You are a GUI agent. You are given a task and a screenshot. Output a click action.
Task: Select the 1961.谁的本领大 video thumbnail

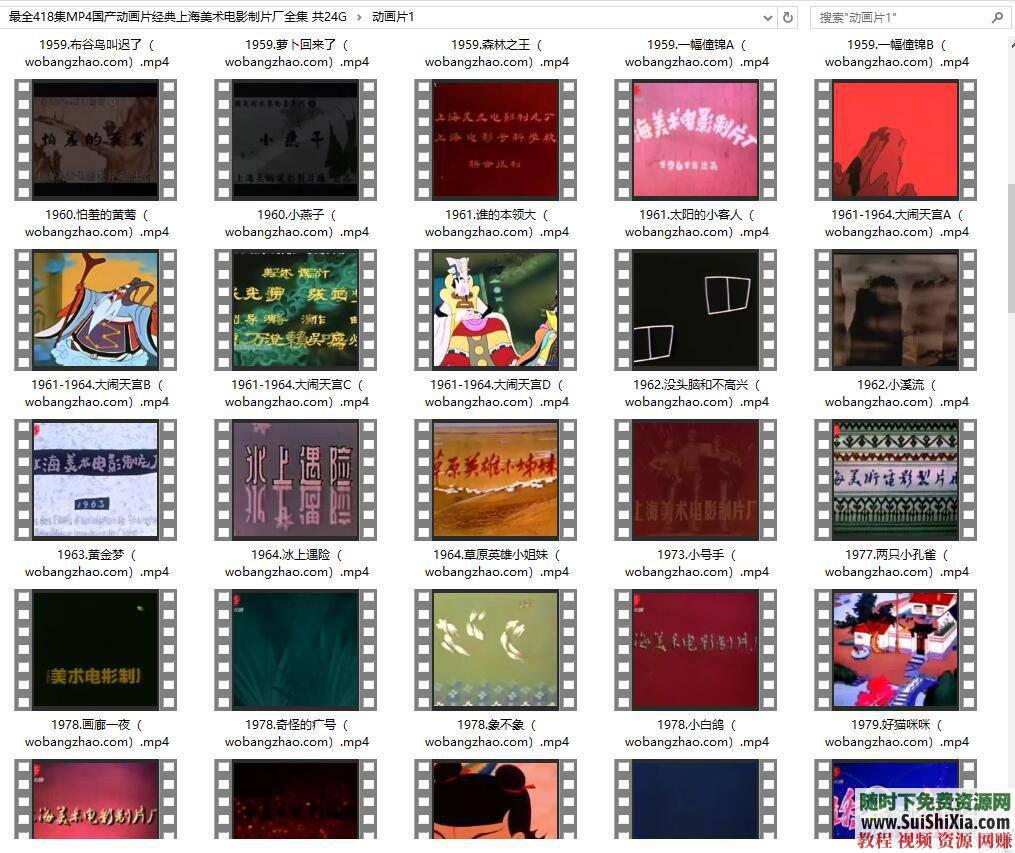(495, 140)
